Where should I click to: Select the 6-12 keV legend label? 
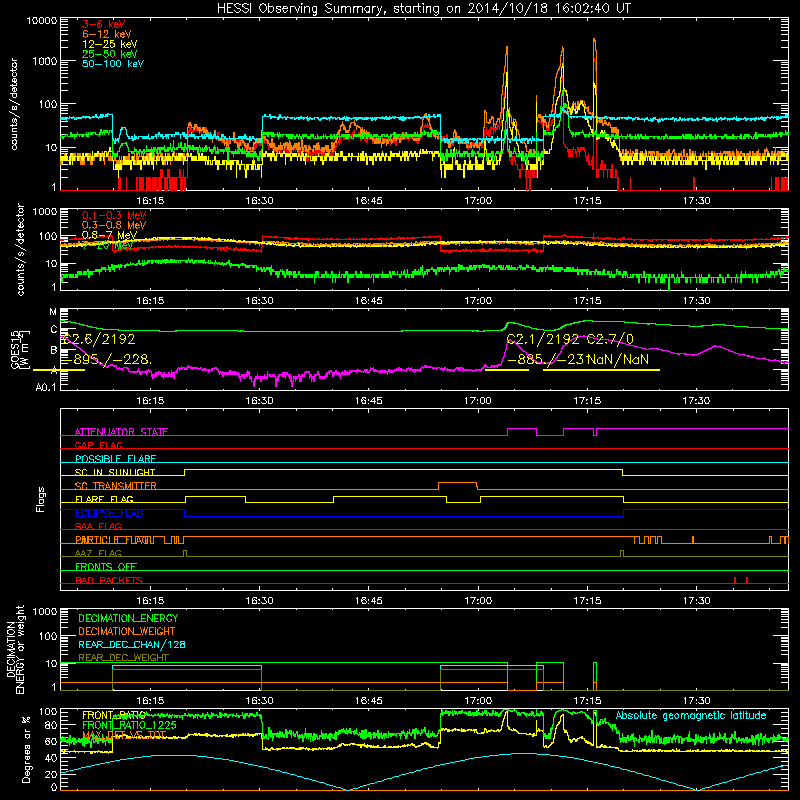[x=107, y=34]
